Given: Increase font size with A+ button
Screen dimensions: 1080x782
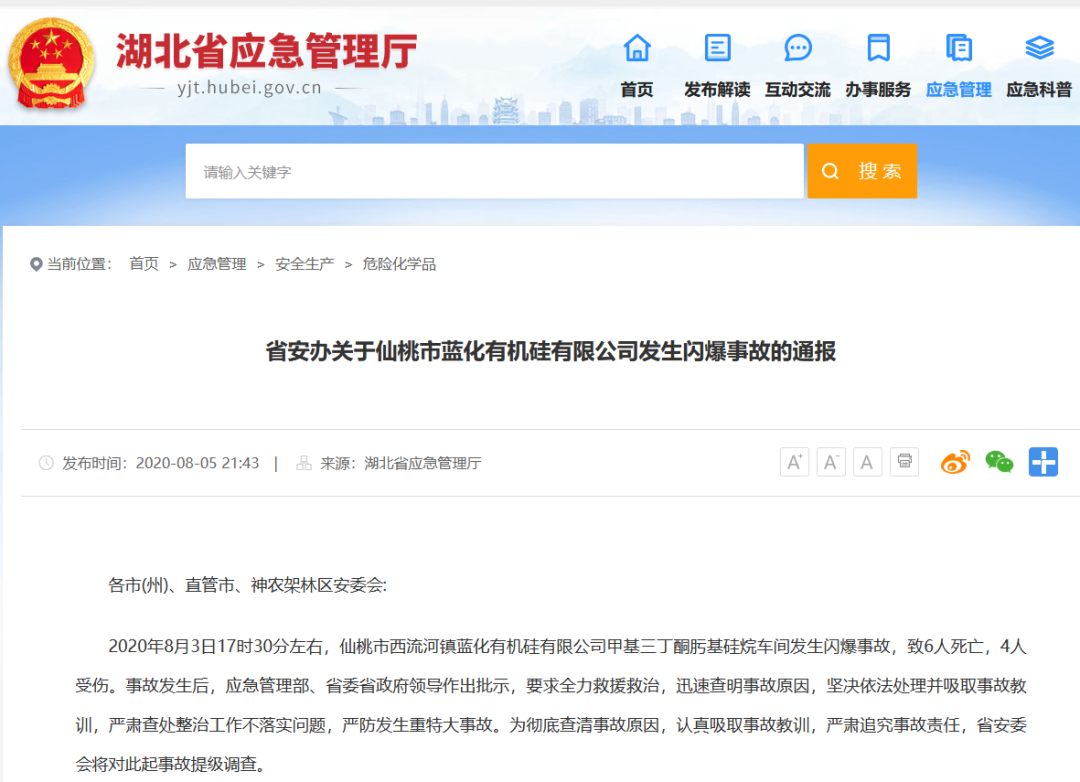Looking at the screenshot, I should (794, 462).
